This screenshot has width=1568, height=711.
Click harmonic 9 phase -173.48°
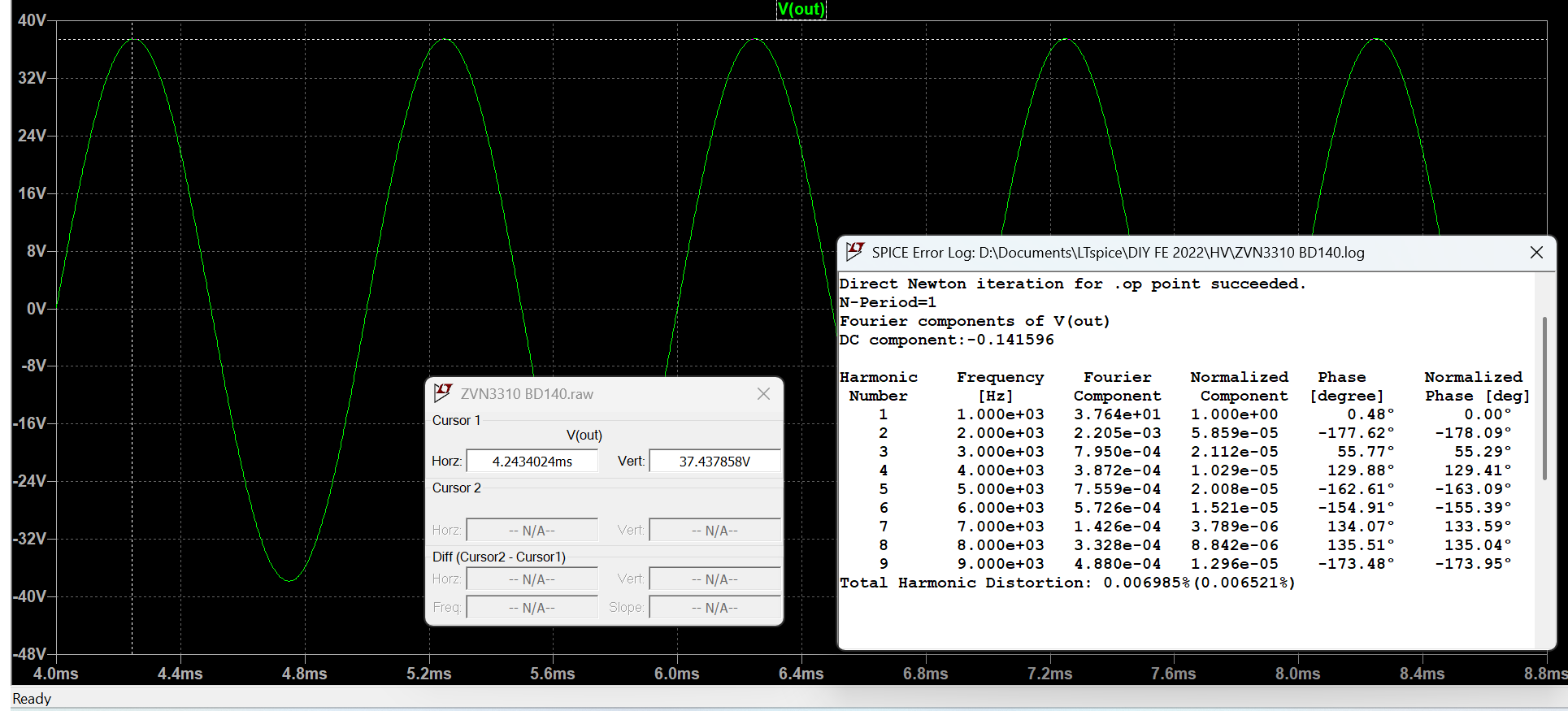[x=1356, y=564]
